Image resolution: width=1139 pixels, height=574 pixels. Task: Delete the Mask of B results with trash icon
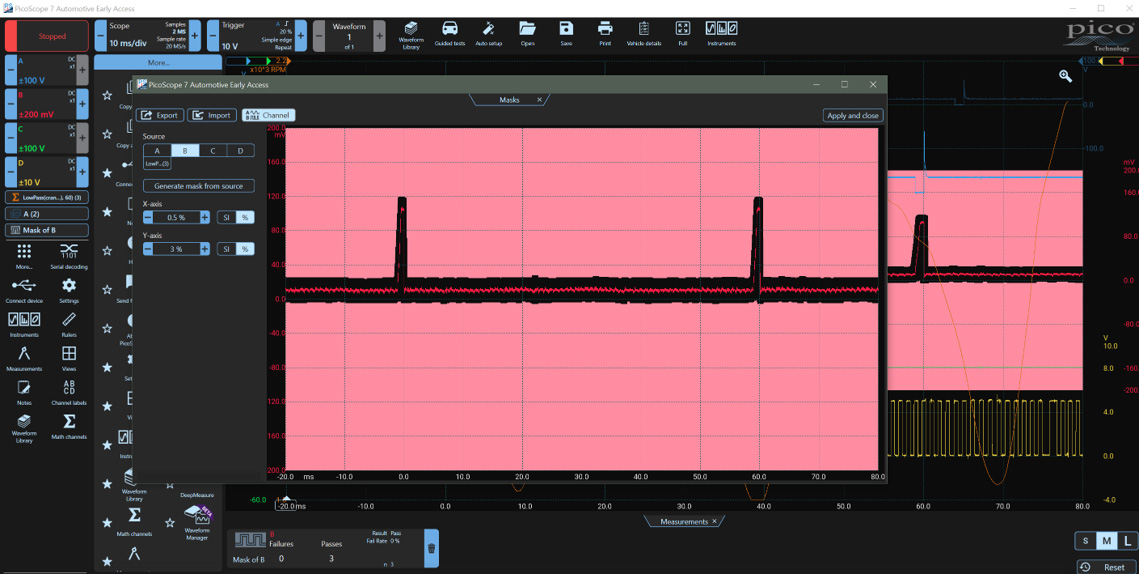coord(432,548)
